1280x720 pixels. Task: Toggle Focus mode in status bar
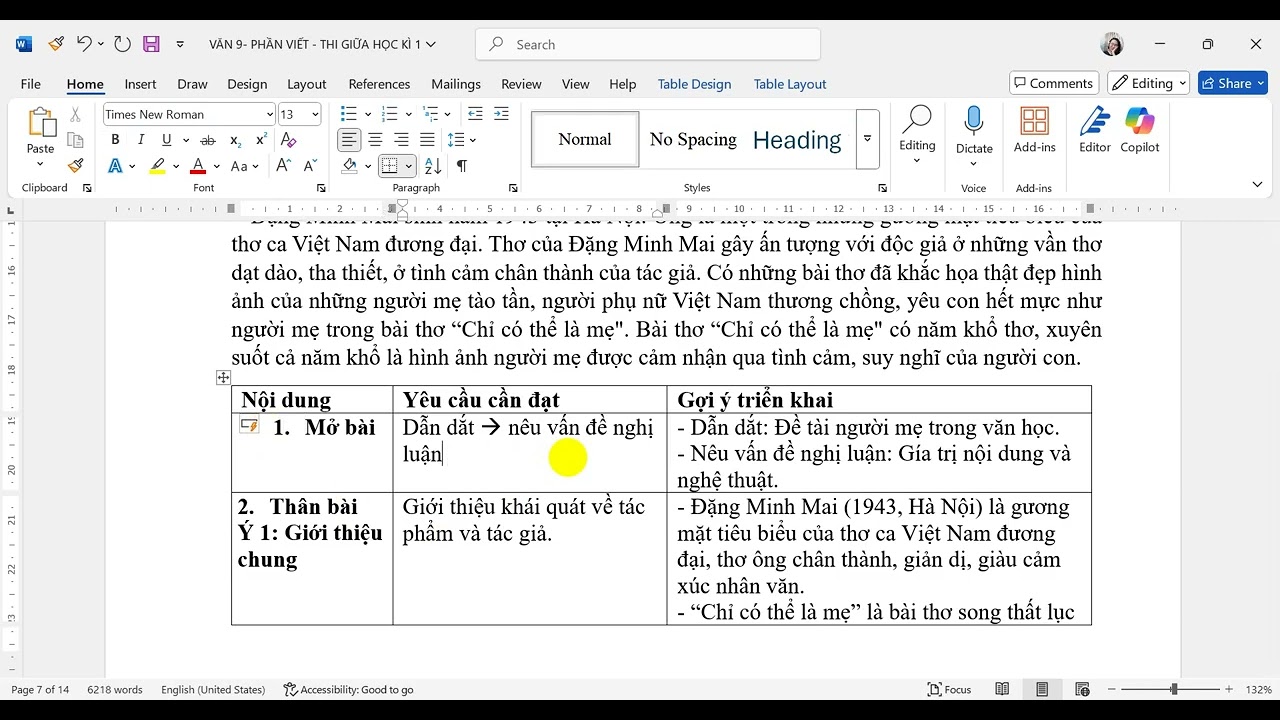tap(950, 689)
